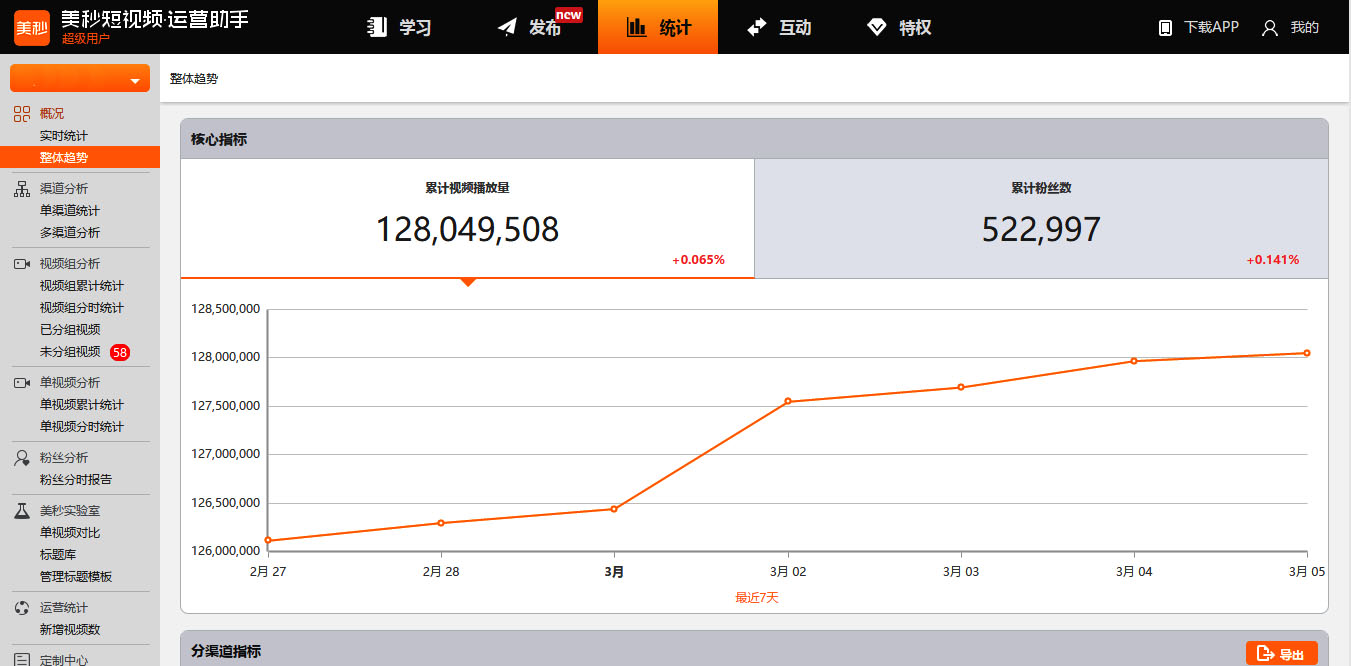Click the 导出 export button
The width and height of the screenshot is (1351, 666).
point(1281,654)
